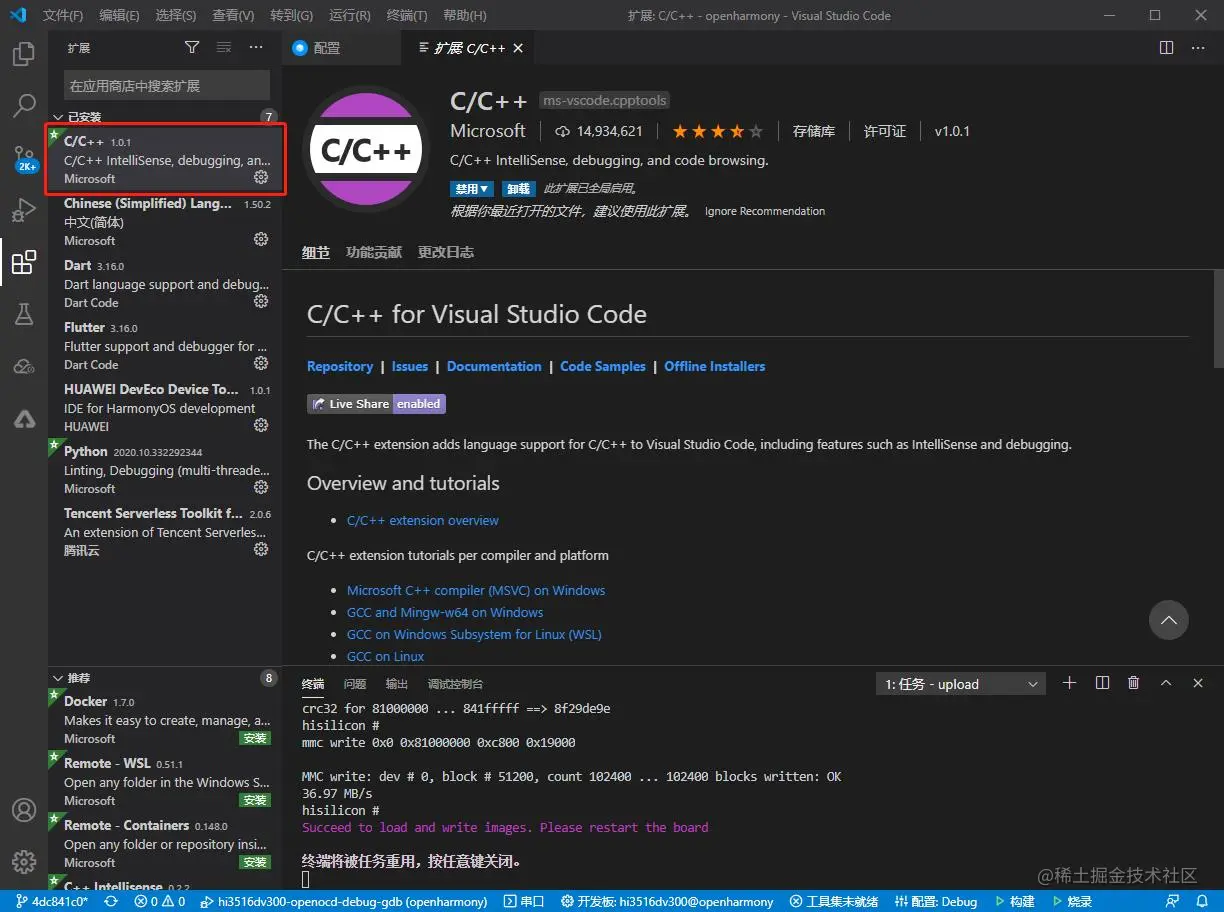Switch to the Debug Console tab
Image resolution: width=1224 pixels, height=912 pixels.
coord(455,684)
